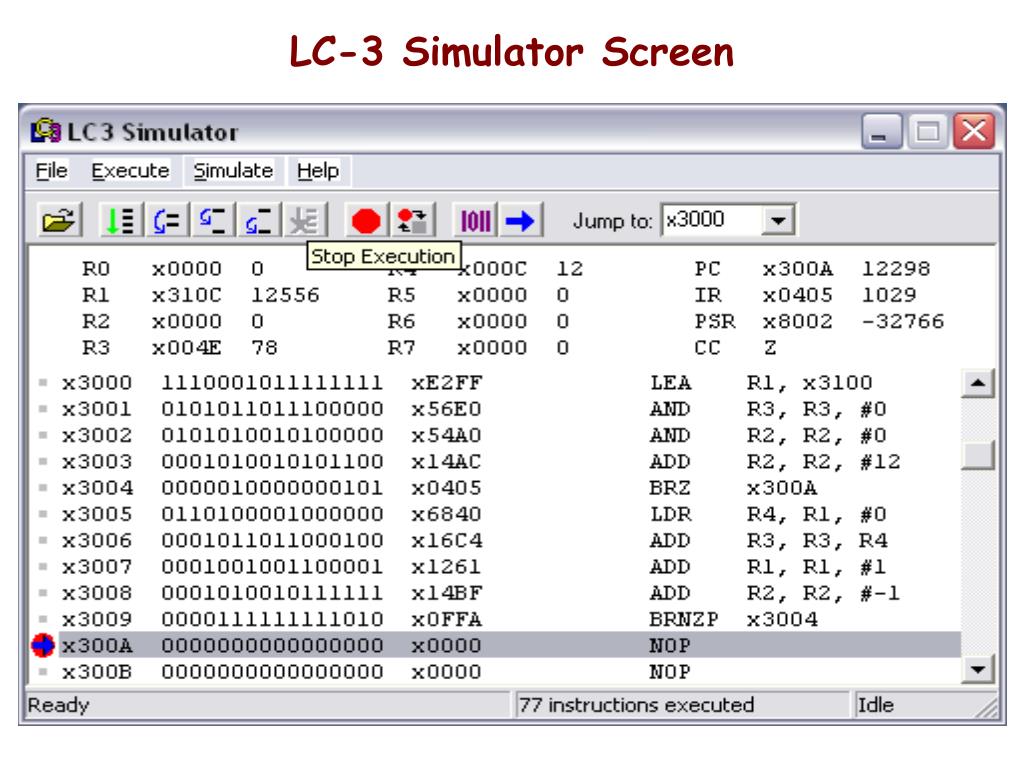Click the memory list scroll-down arrow

[x=978, y=670]
